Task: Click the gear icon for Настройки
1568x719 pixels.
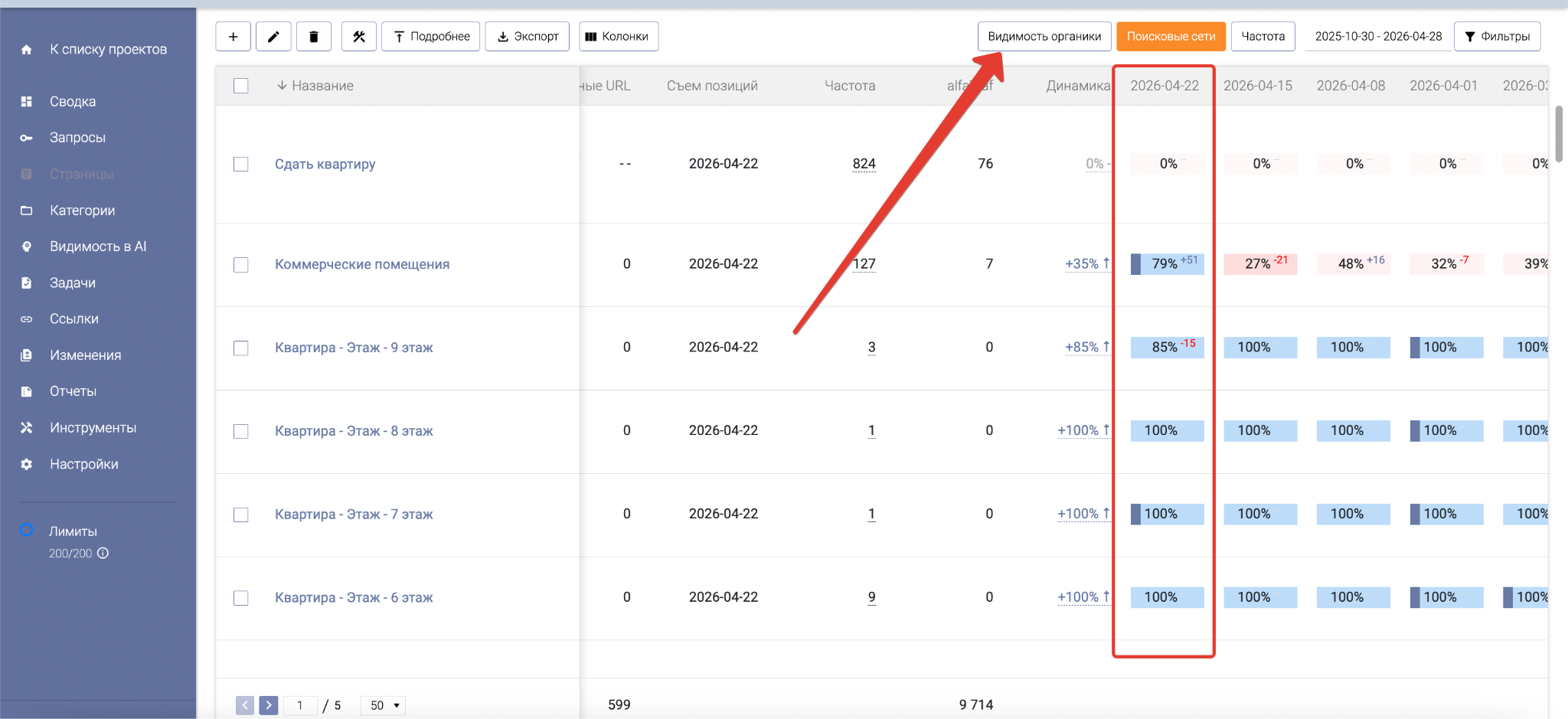Action: tap(27, 464)
